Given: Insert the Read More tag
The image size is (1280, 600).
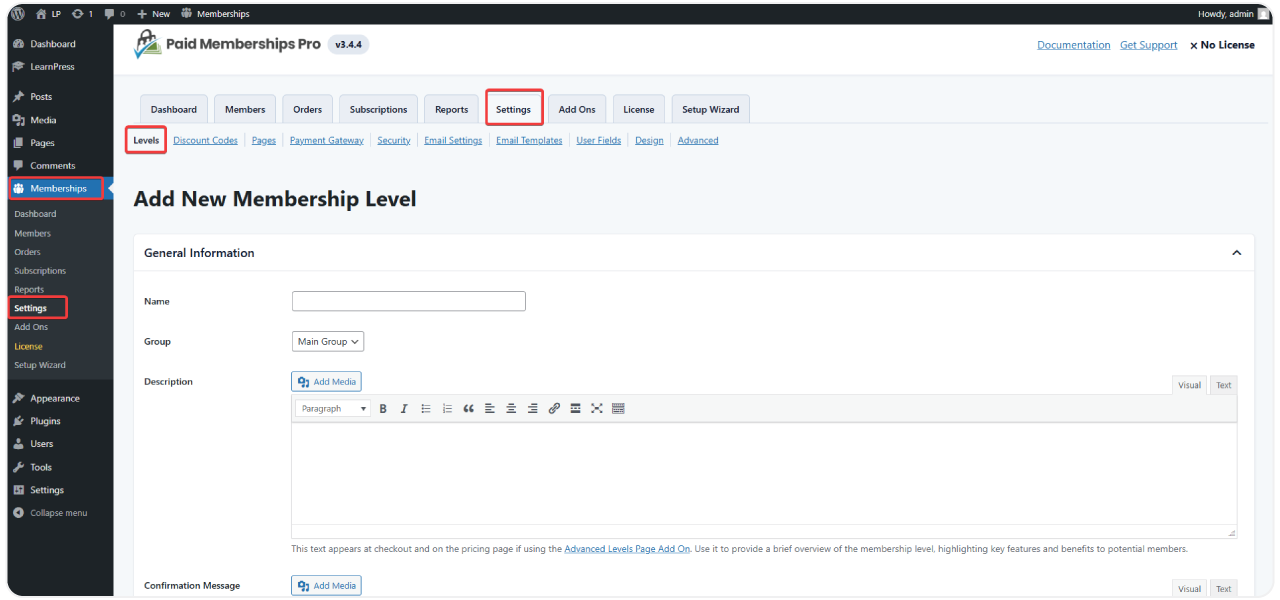Looking at the screenshot, I should [575, 408].
